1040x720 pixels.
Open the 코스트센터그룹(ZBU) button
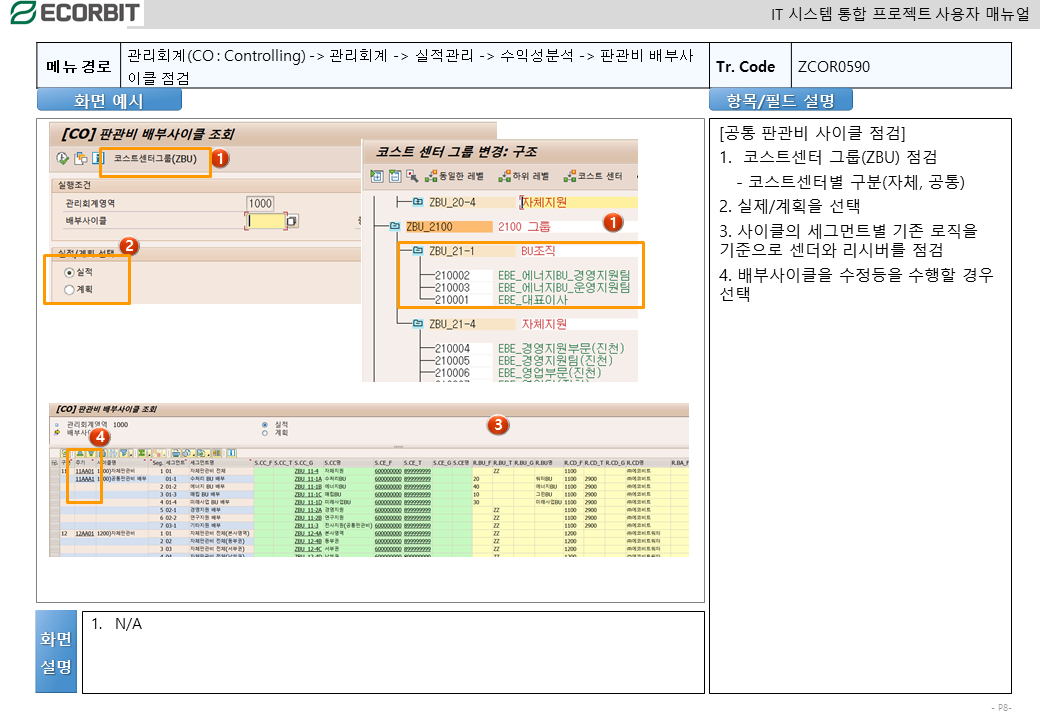[155, 159]
